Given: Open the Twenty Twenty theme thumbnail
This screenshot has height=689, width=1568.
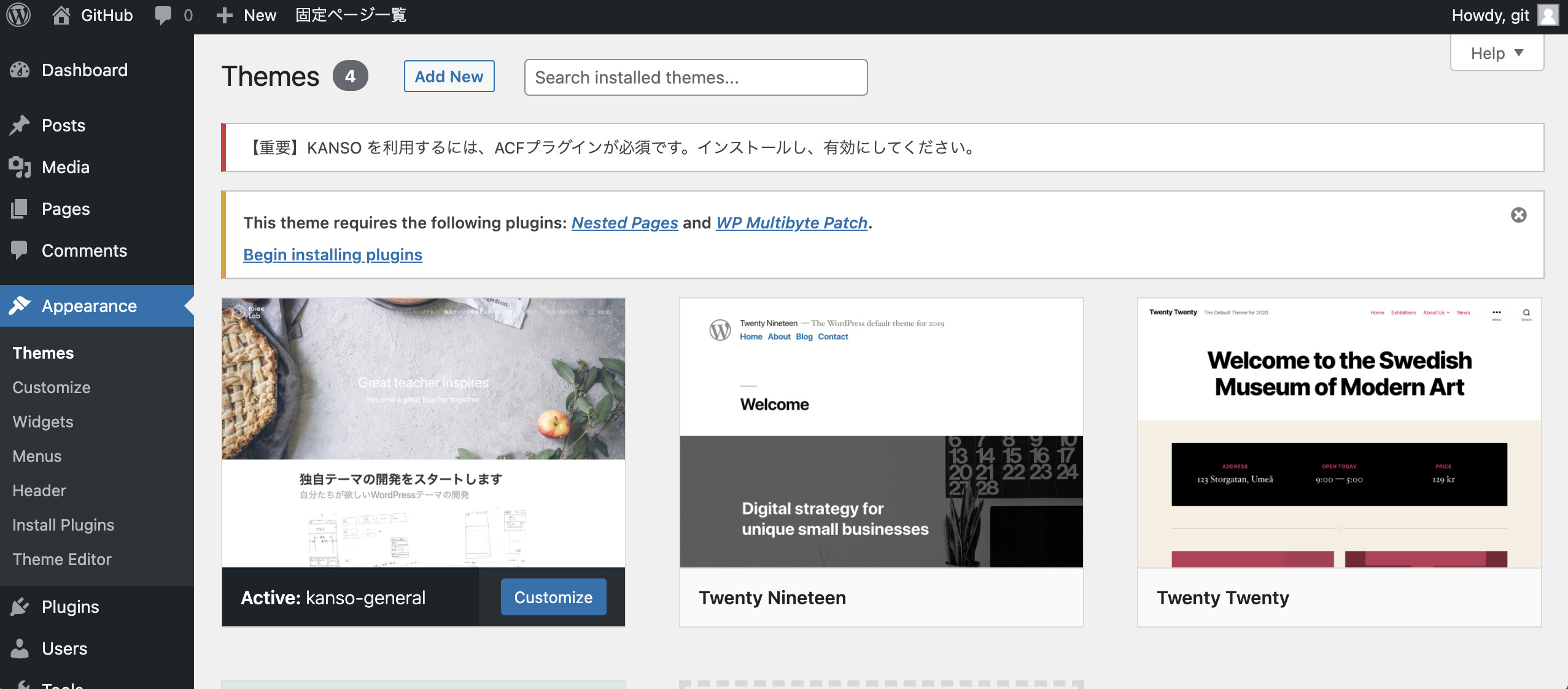Looking at the screenshot, I should (1339, 433).
